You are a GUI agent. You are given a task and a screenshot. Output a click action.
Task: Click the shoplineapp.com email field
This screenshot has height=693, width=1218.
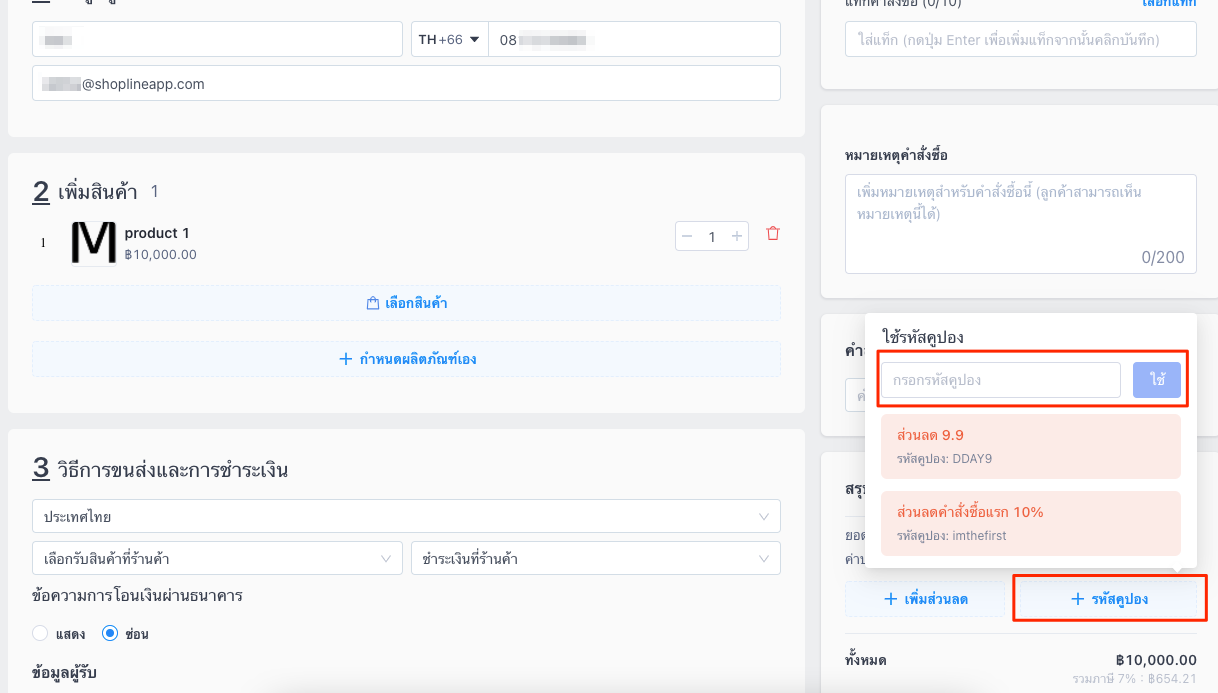click(x=406, y=84)
